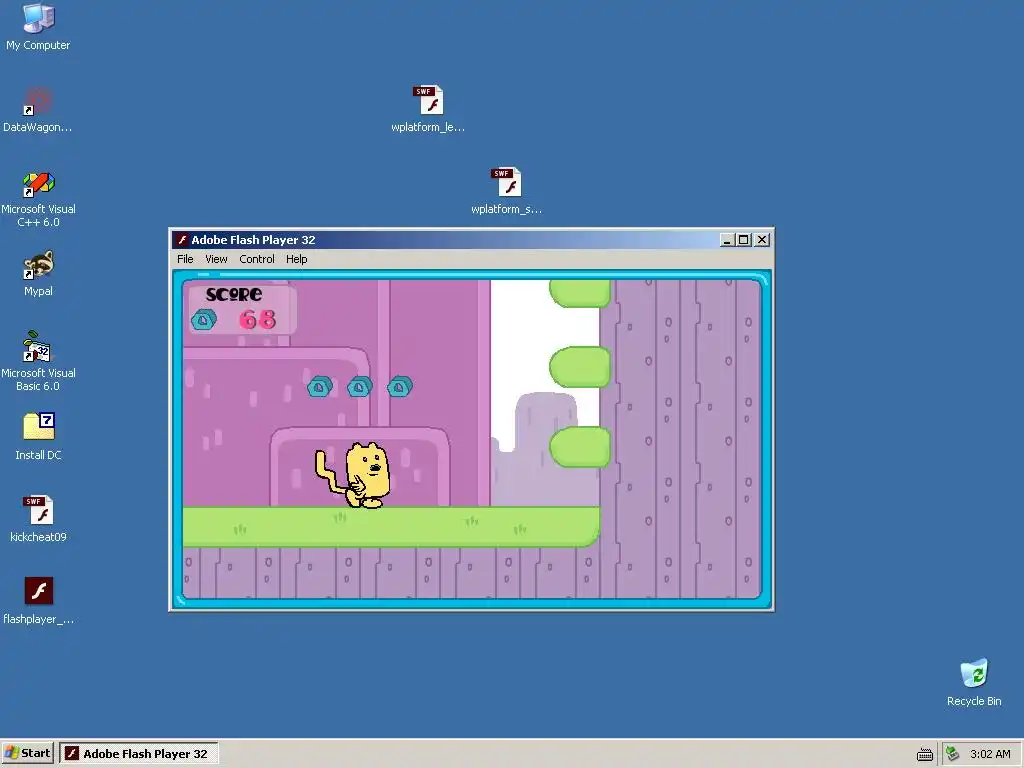
Task: Click the keyboard icon in the system tray
Action: [x=925, y=754]
